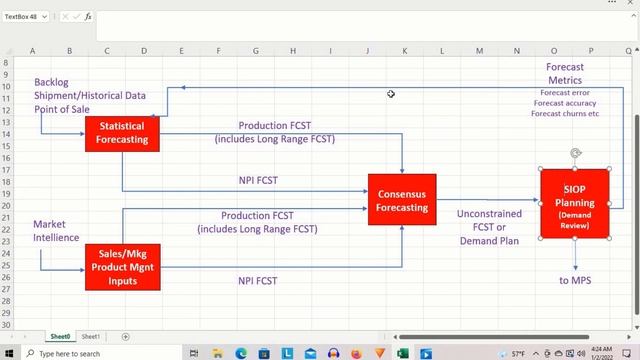Add a new sheet with the plus button
Viewport: 640px width, 360px height.
point(126,337)
